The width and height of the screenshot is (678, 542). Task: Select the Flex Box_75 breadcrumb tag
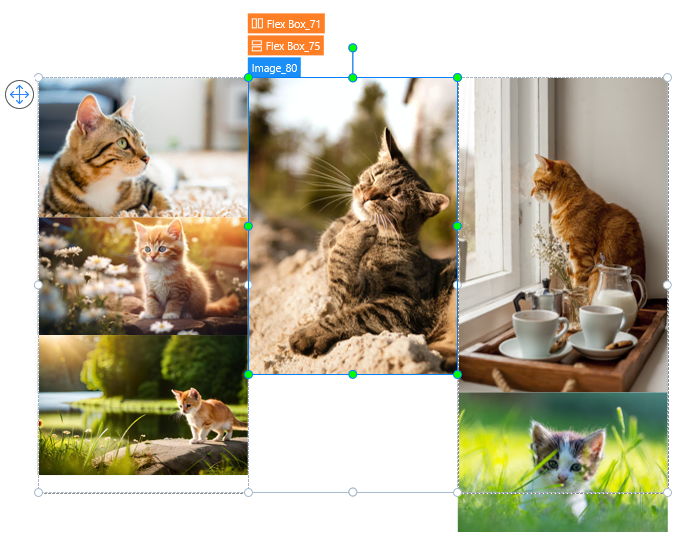286,46
